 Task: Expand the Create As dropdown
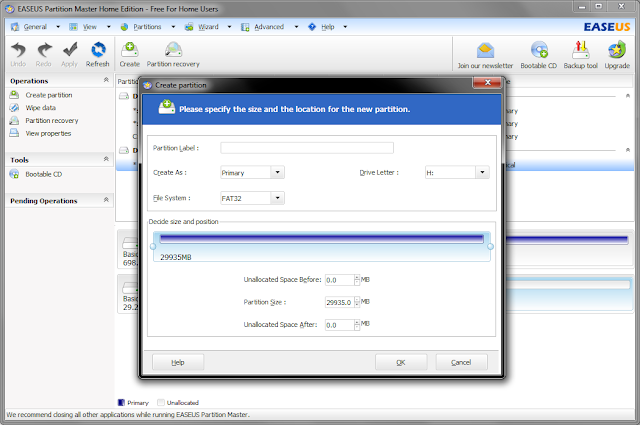[x=278, y=172]
